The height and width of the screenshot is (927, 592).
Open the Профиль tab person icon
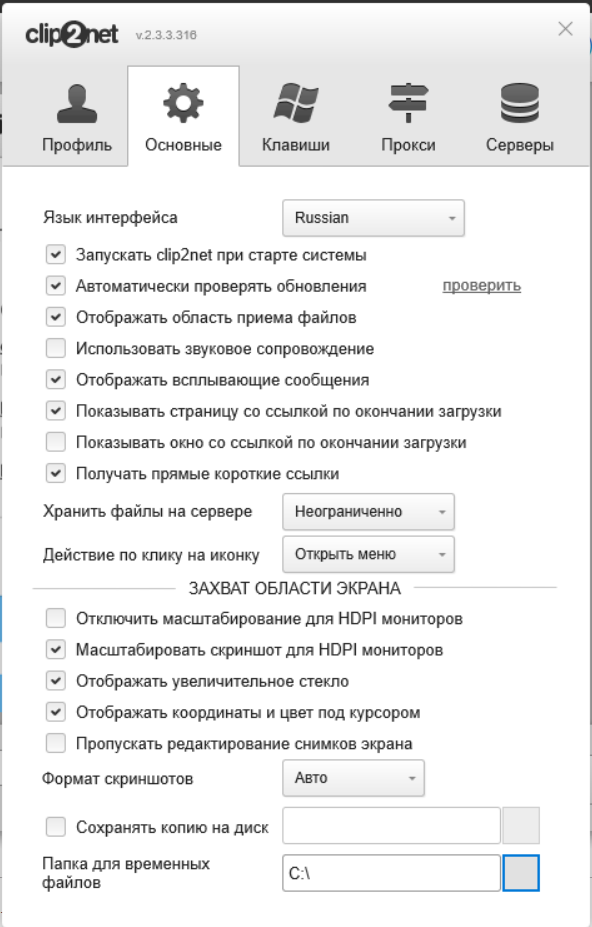click(77, 104)
